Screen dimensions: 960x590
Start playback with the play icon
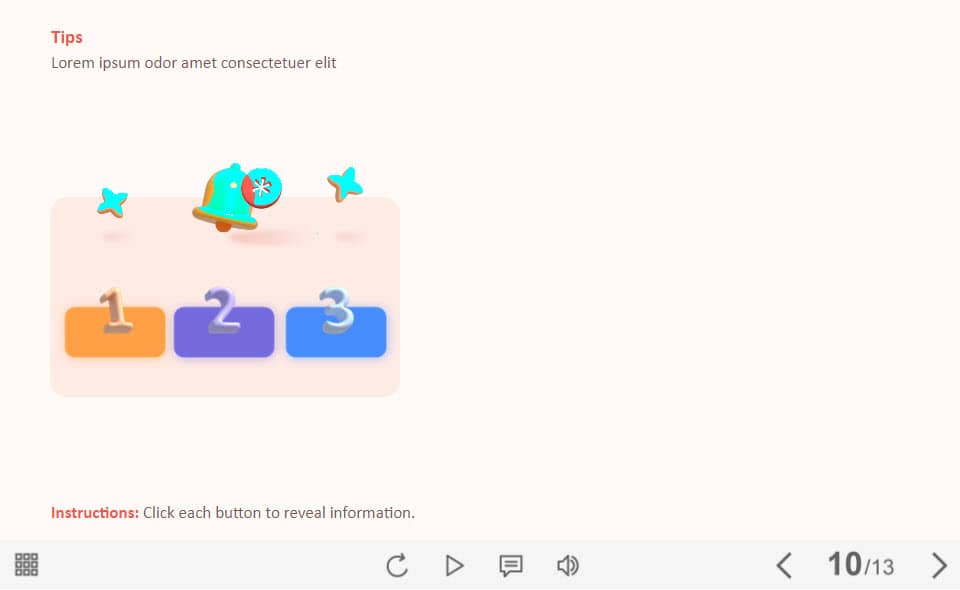coord(454,565)
